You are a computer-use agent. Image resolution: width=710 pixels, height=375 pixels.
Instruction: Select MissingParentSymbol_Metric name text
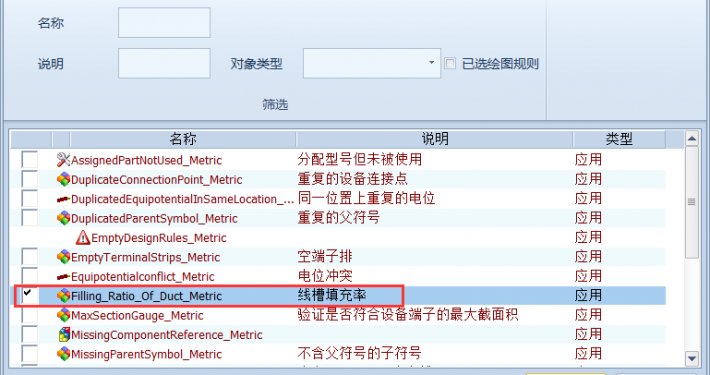pos(146,354)
